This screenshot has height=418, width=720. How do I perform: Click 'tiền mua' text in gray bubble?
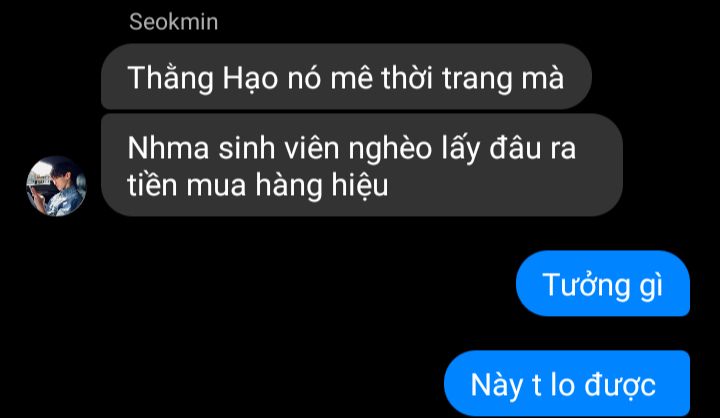[187, 186]
